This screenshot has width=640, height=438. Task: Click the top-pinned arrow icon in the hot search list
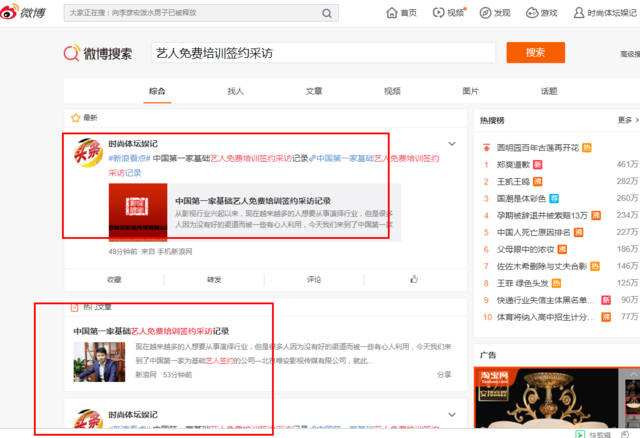[x=486, y=147]
